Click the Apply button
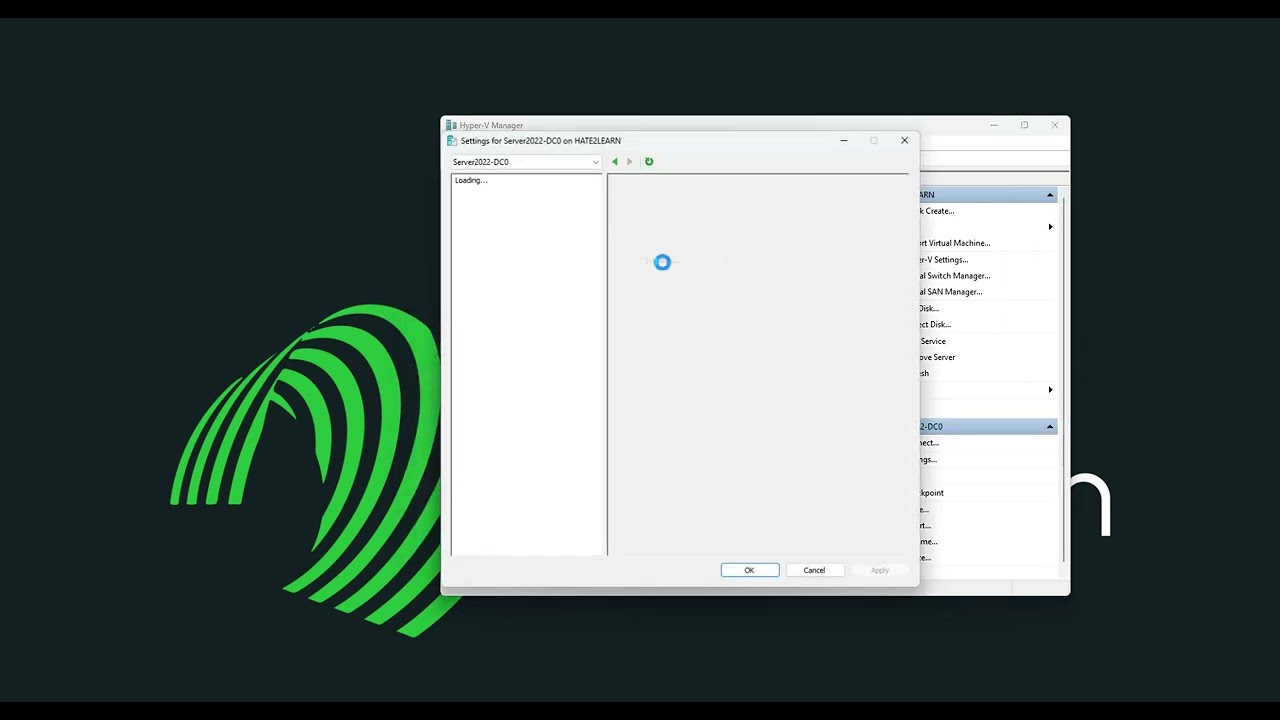 pyautogui.click(x=880, y=570)
